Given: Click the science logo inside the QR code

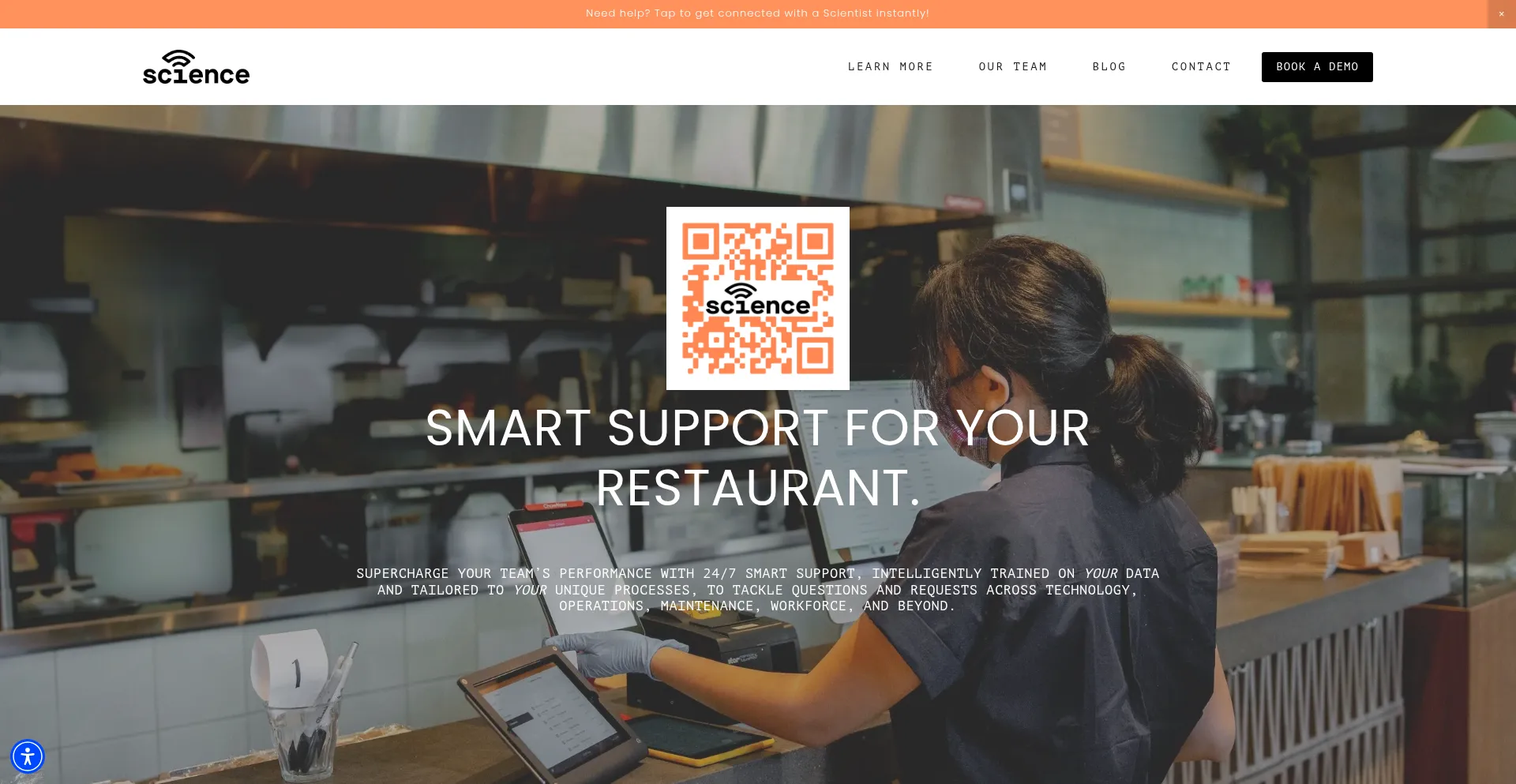Looking at the screenshot, I should (757, 301).
